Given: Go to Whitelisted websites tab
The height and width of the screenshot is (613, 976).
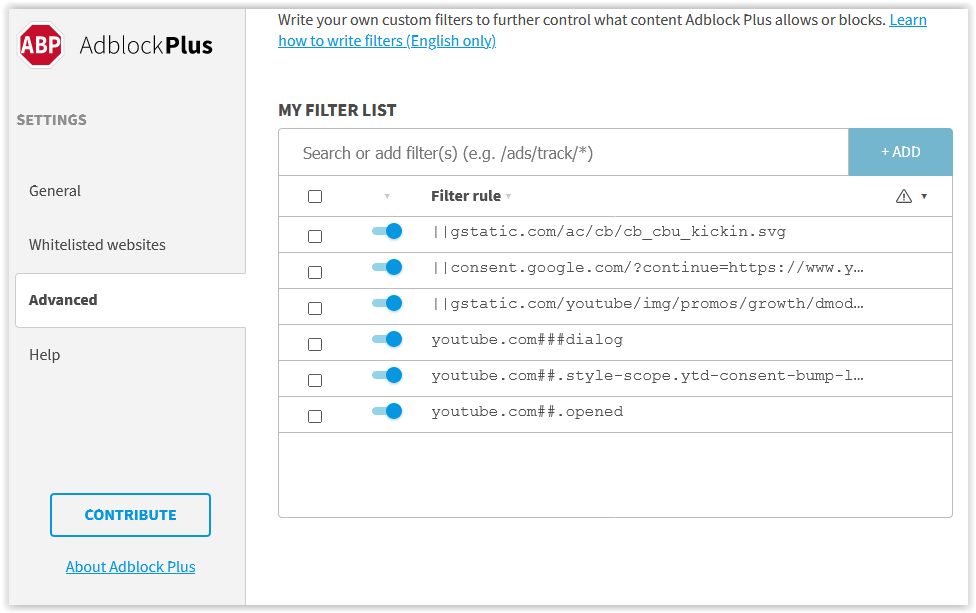Looking at the screenshot, I should point(97,245).
